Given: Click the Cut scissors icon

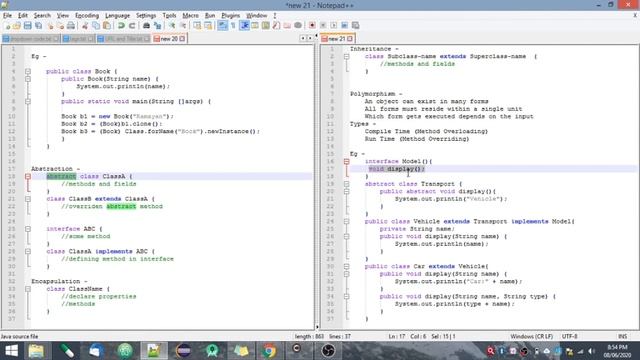Looking at the screenshot, I should pos(85,26).
